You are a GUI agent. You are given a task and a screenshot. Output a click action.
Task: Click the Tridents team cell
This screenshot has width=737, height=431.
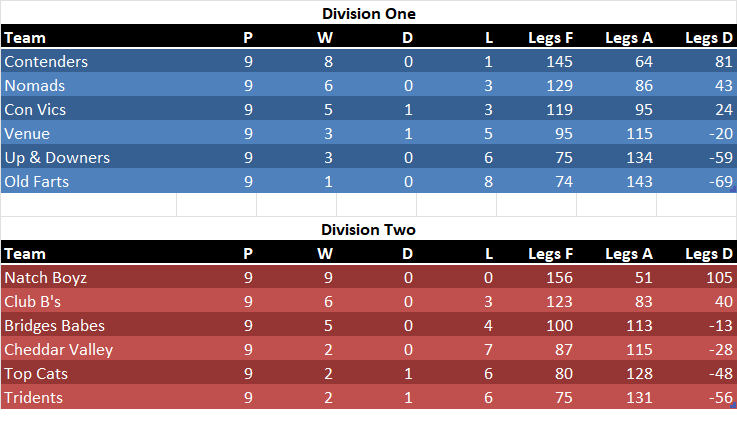click(33, 398)
